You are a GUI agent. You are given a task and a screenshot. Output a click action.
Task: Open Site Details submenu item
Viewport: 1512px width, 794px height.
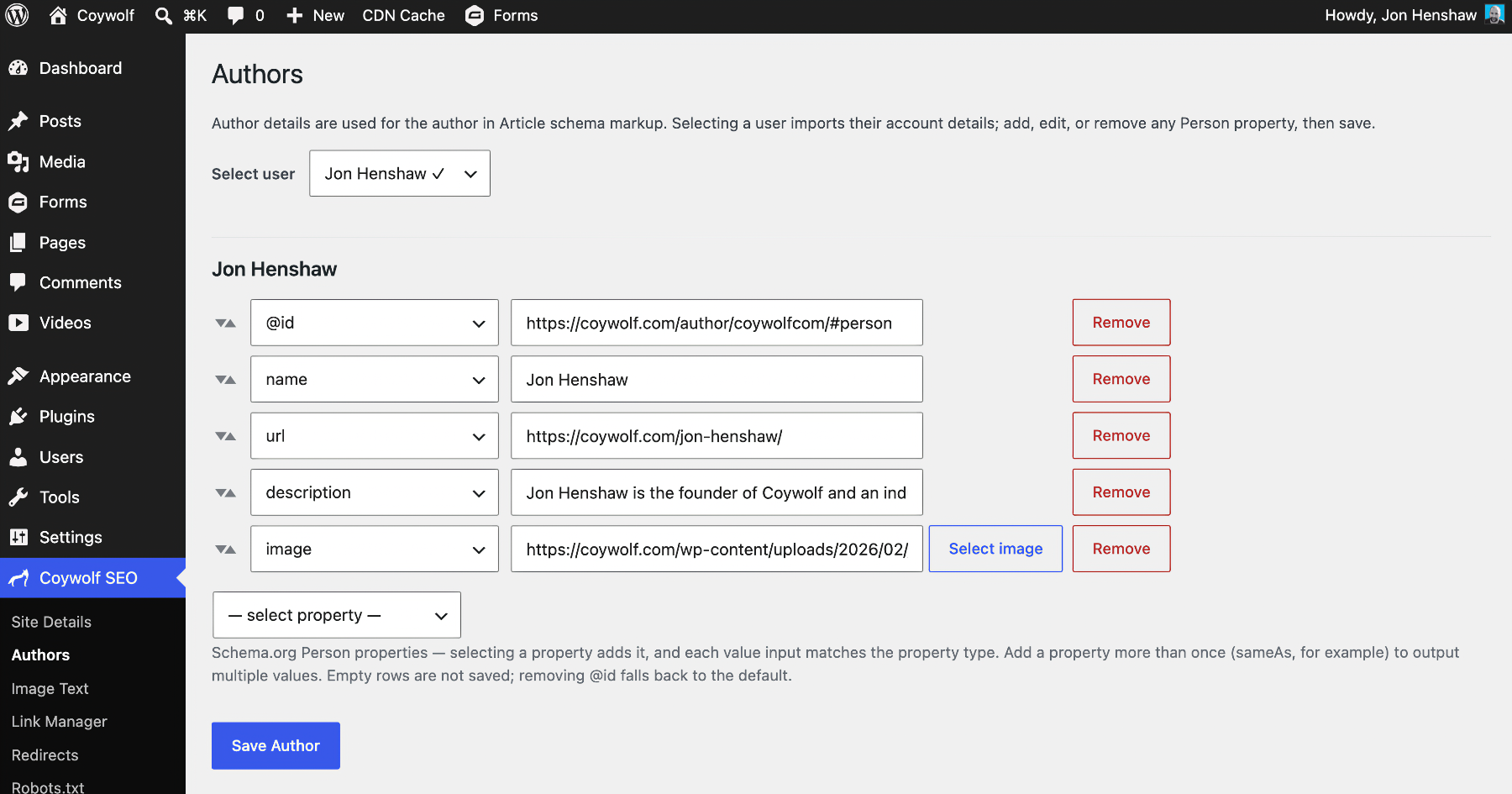(51, 622)
